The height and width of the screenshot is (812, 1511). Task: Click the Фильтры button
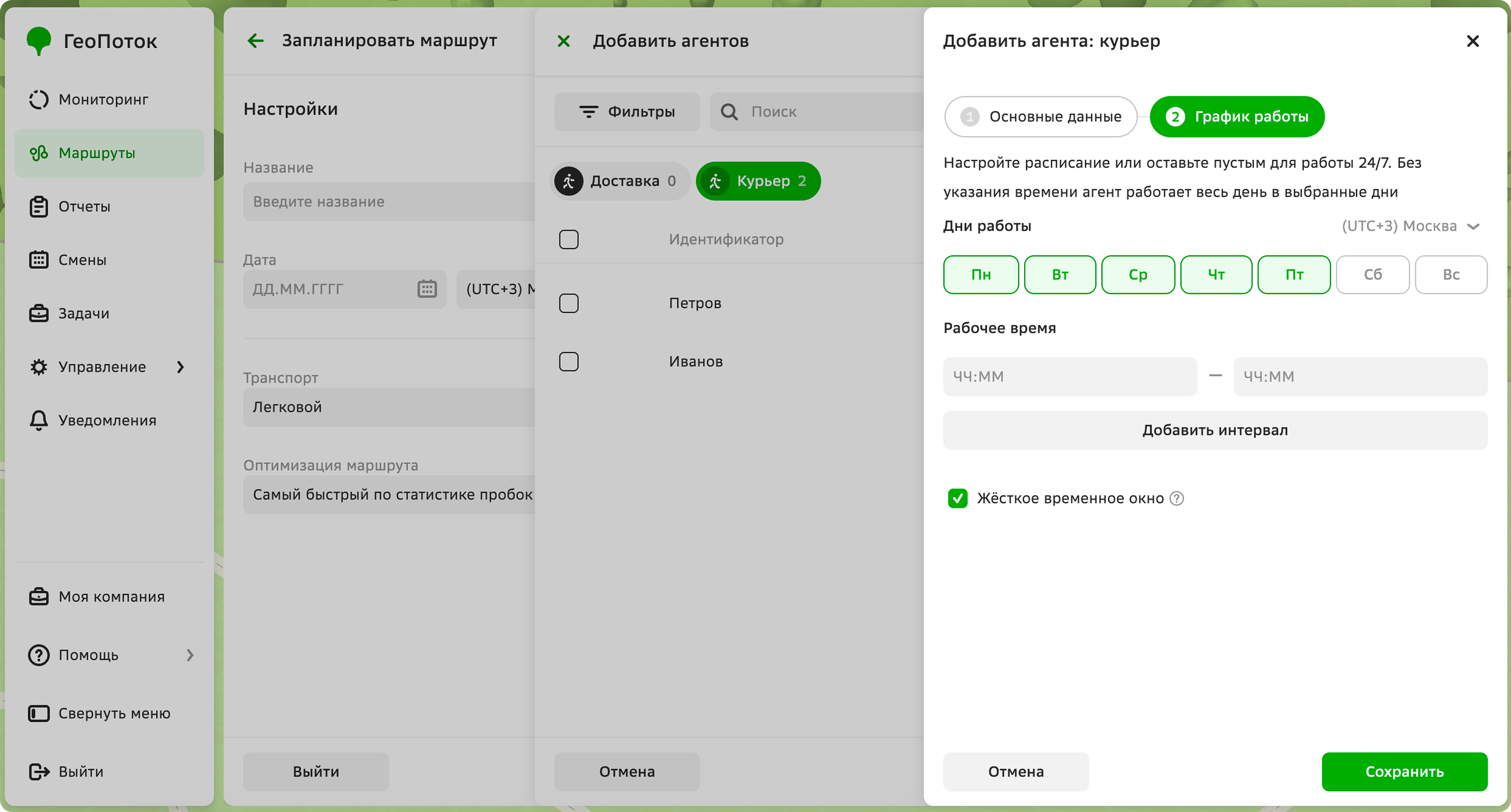[x=627, y=111]
